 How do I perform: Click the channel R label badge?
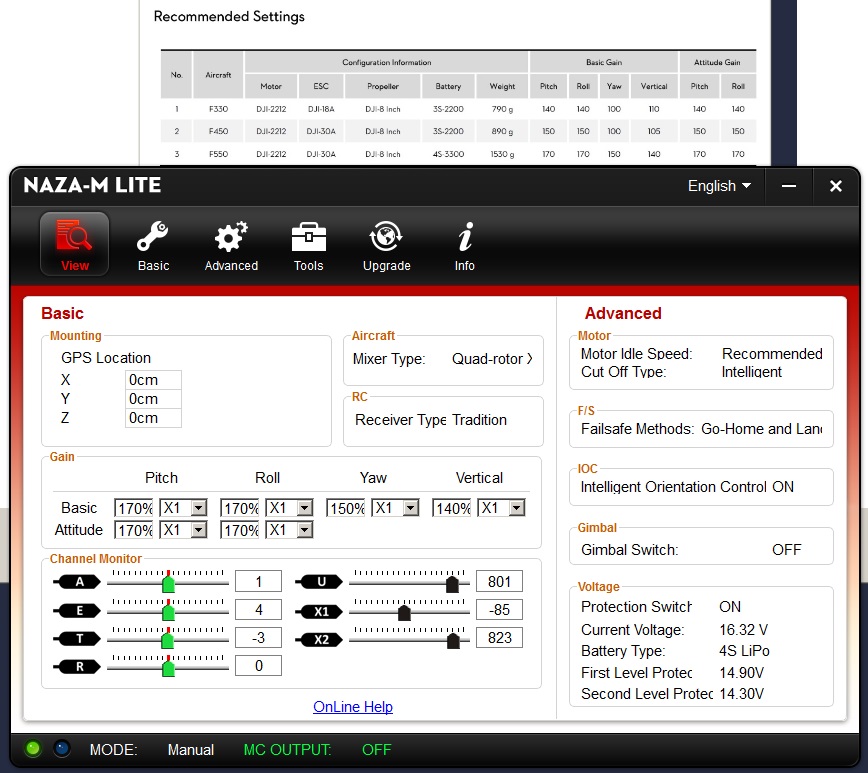coord(78,667)
